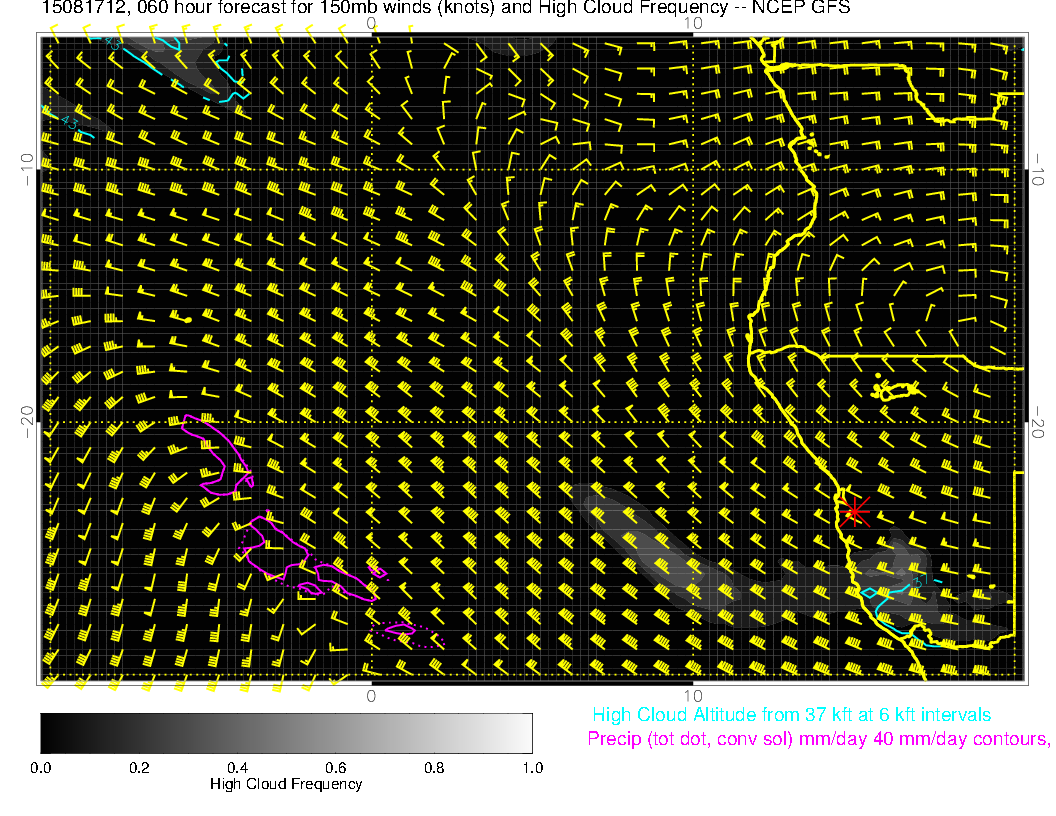Viewport: 1056px width, 816px height.
Task: Select the magenta Precip legend text
Action: coord(818,740)
